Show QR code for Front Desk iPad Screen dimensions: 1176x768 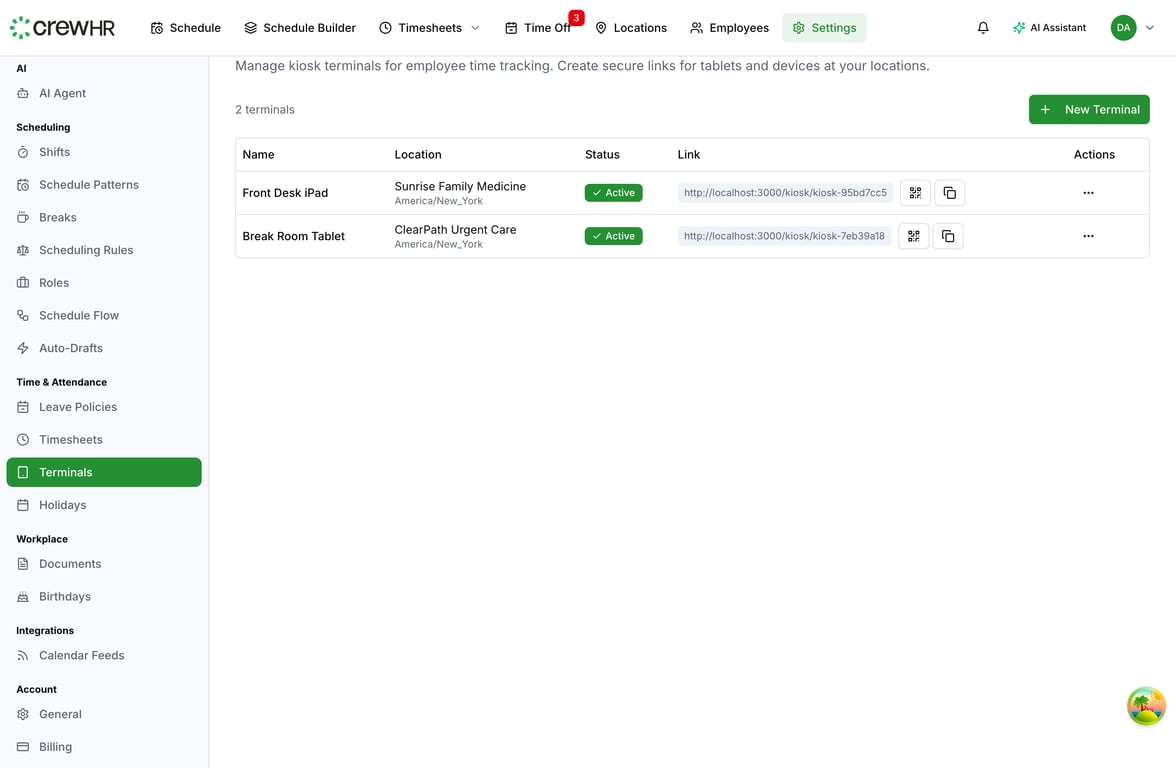[x=915, y=193]
